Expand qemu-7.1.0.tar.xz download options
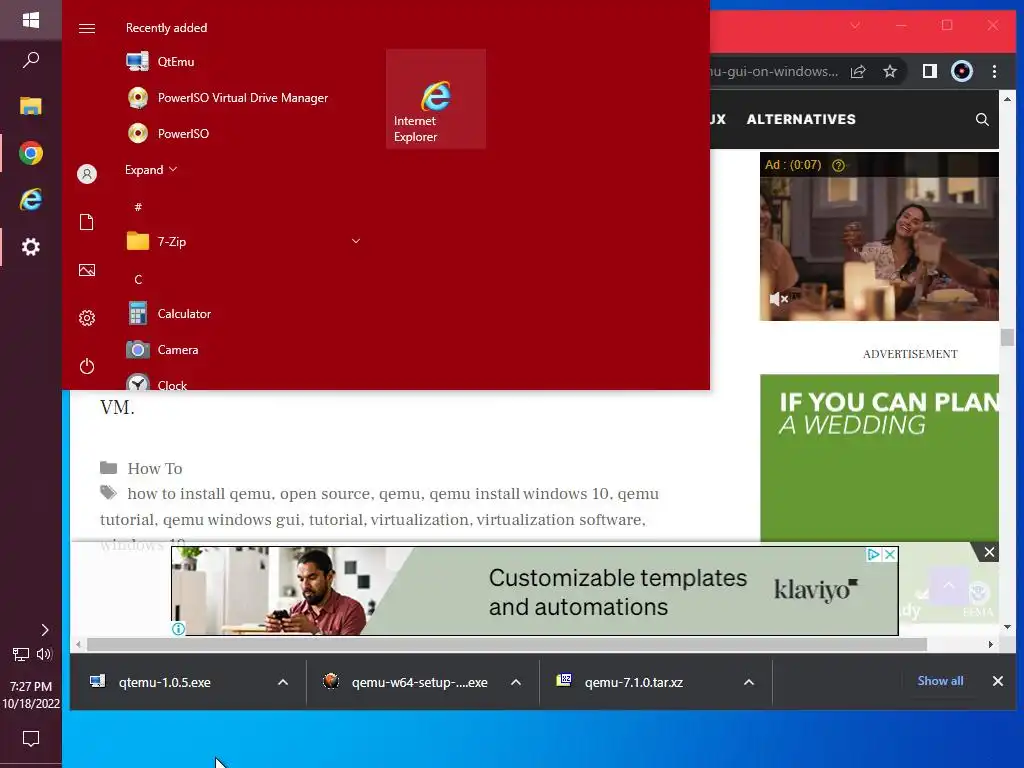1024x768 pixels. pyautogui.click(x=749, y=682)
